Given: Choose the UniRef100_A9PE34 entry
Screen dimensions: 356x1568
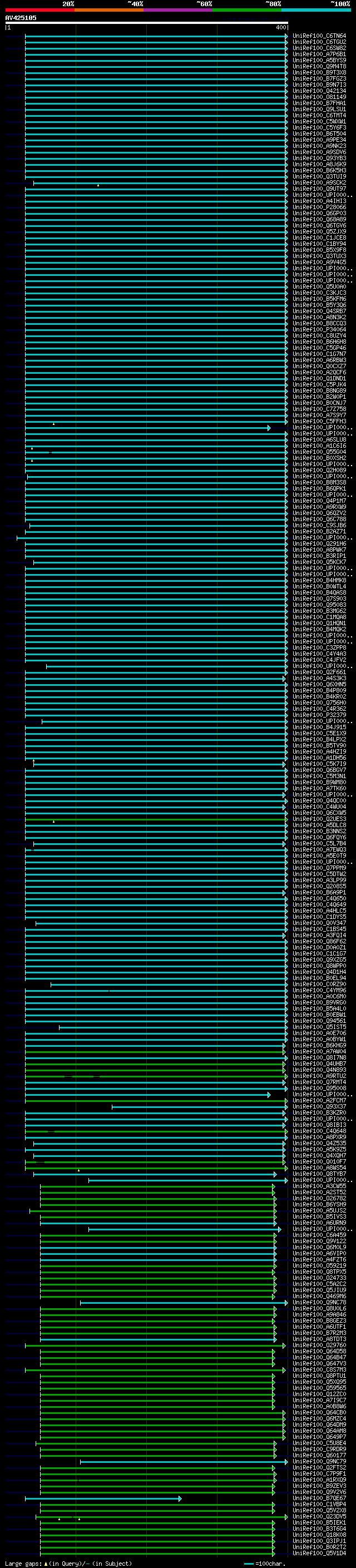Looking at the screenshot, I should pyautogui.click(x=319, y=140).
